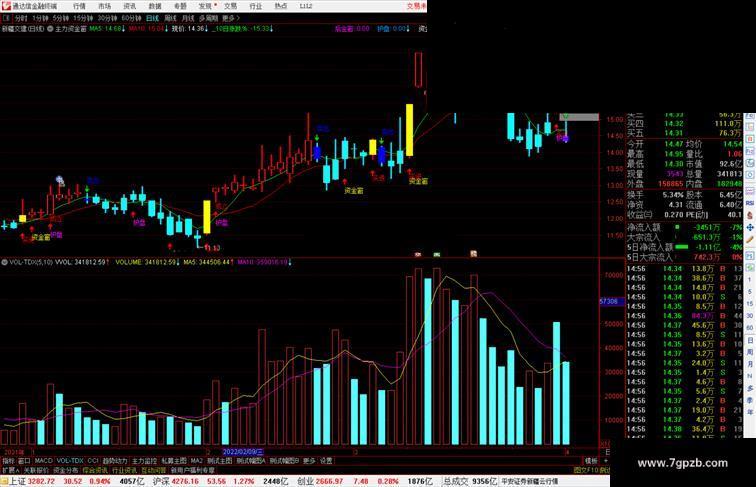Open indicator 设置 button
The height and width of the screenshot is (487, 756).
click(x=326, y=461)
